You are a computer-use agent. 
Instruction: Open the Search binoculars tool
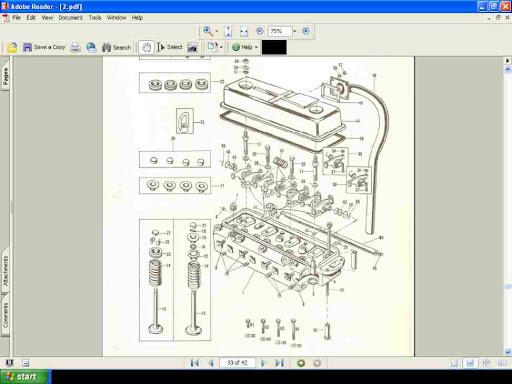click(116, 48)
